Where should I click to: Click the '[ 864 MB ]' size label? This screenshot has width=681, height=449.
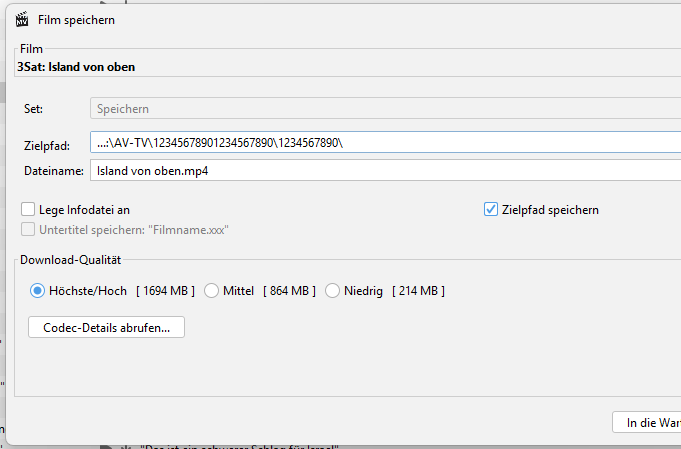(x=289, y=291)
